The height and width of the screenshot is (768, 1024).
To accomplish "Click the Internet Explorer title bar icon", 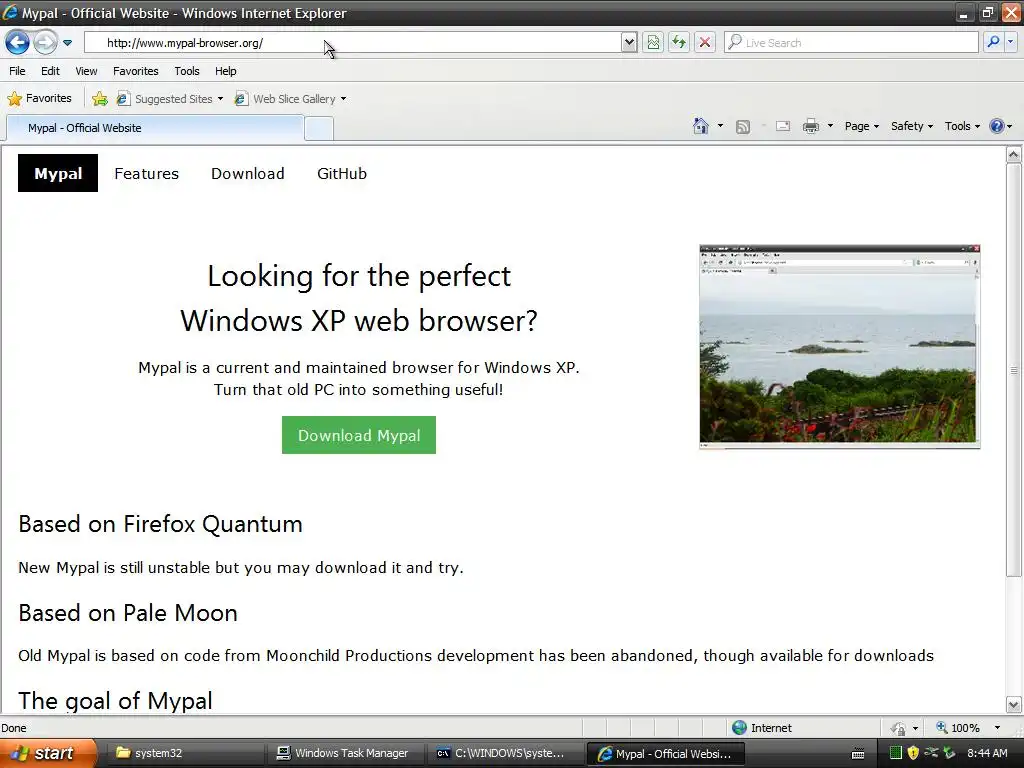I will pyautogui.click(x=10, y=12).
